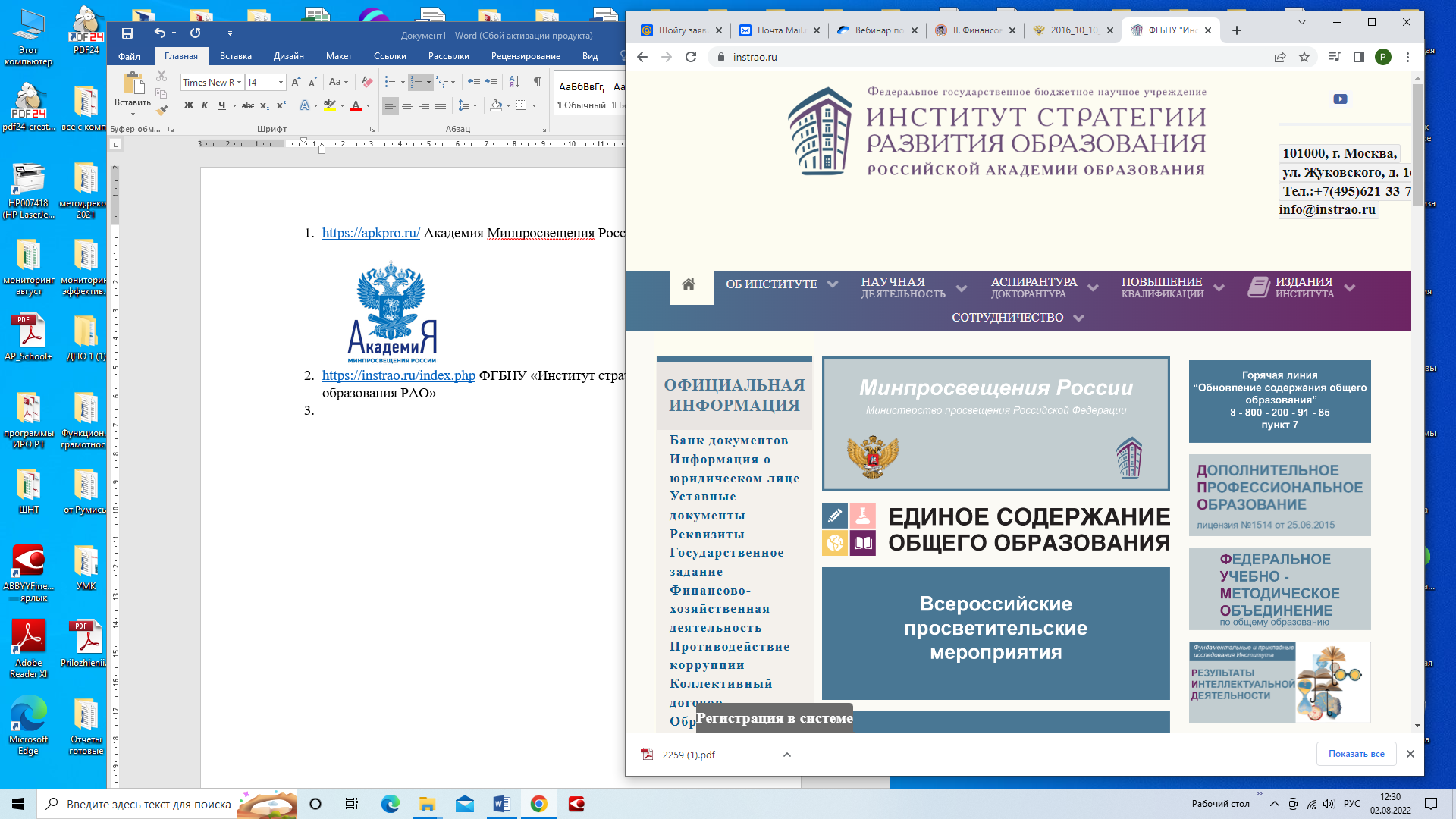This screenshot has width=1456, height=819.
Task: Apply red font color button
Action: (356, 105)
